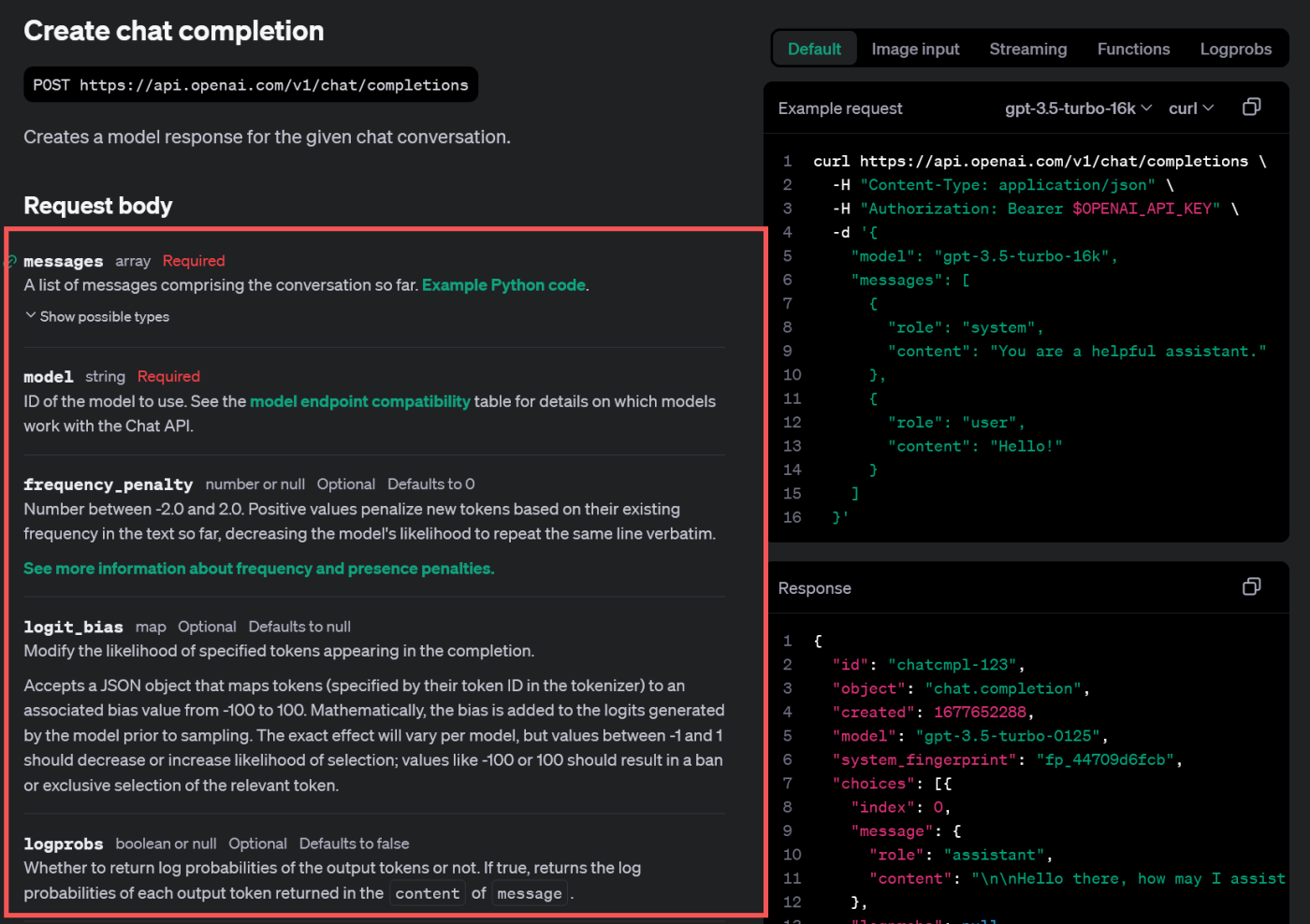Click the "Hello!" content string in request

pos(1026,446)
